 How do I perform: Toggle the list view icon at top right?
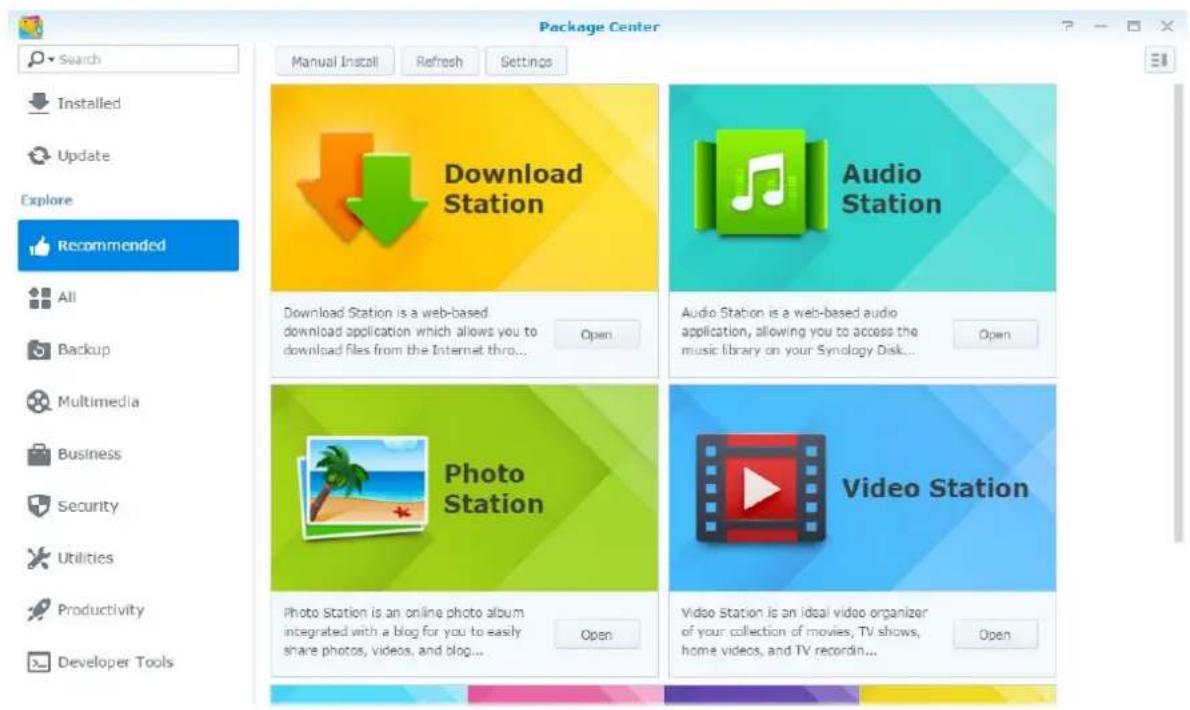pyautogui.click(x=1159, y=59)
